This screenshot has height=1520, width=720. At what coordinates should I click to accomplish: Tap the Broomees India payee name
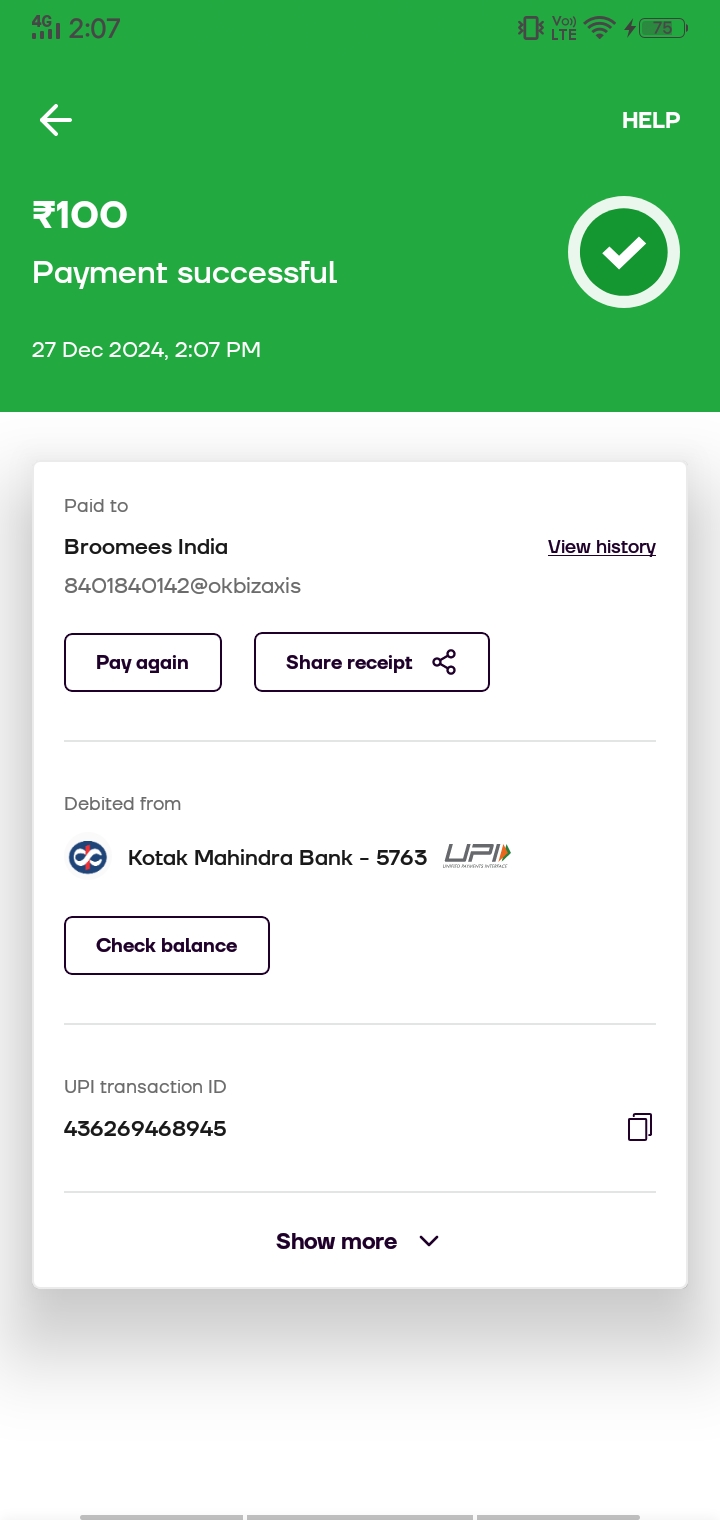pos(146,547)
